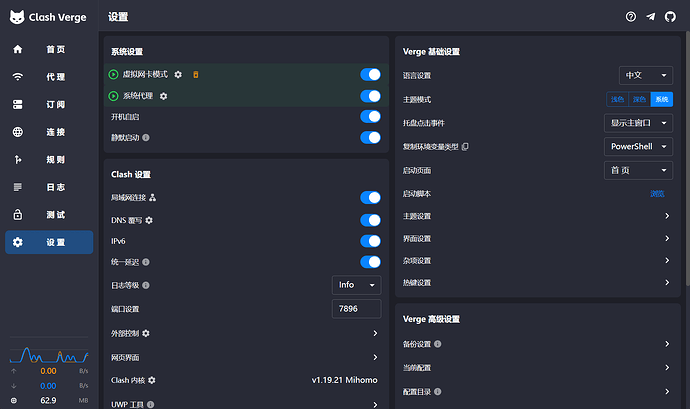Open the 订阅 sidebar page
690x409 pixels.
point(49,104)
